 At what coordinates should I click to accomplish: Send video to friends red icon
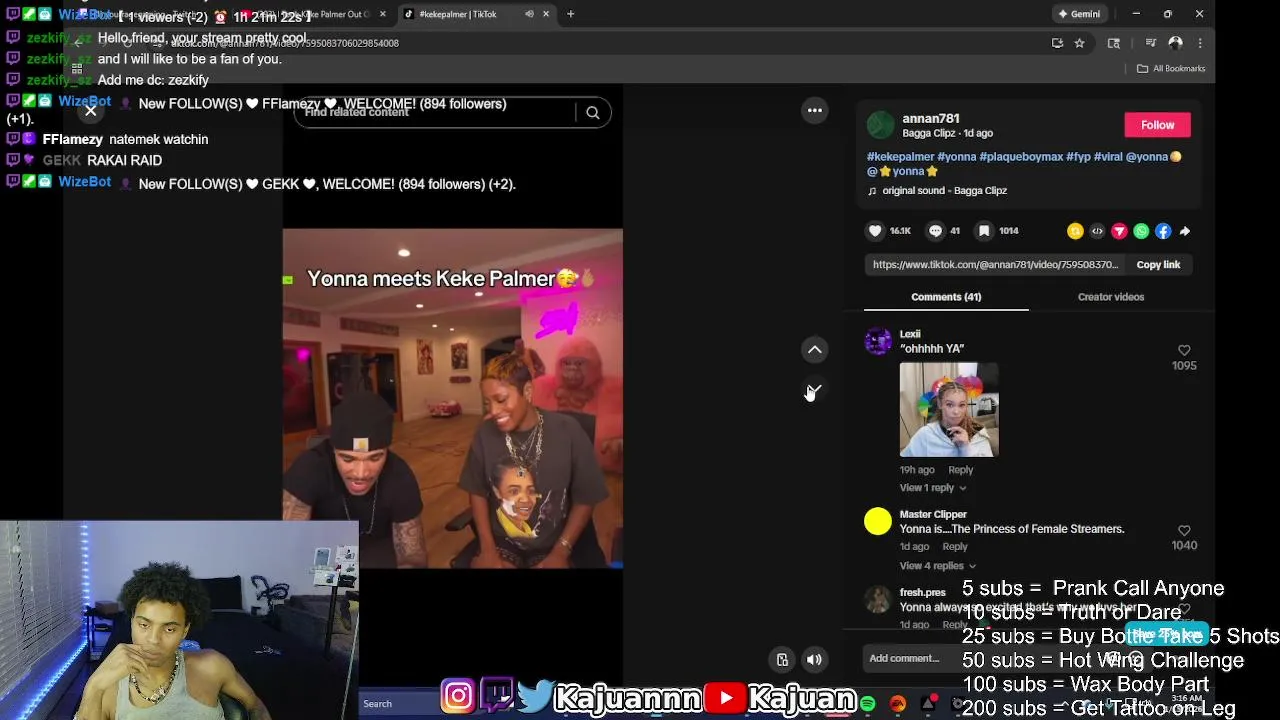tap(1119, 231)
